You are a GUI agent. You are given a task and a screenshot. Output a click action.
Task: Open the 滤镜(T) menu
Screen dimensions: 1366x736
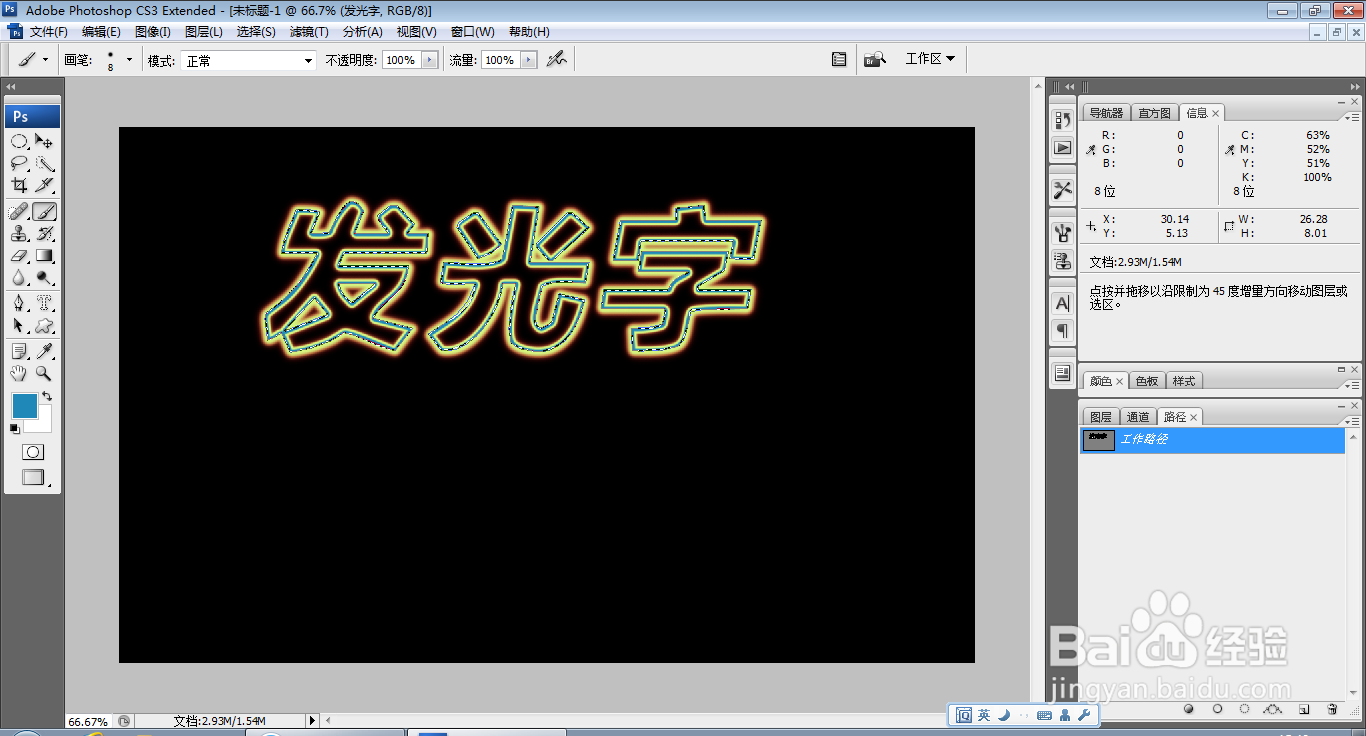(309, 32)
